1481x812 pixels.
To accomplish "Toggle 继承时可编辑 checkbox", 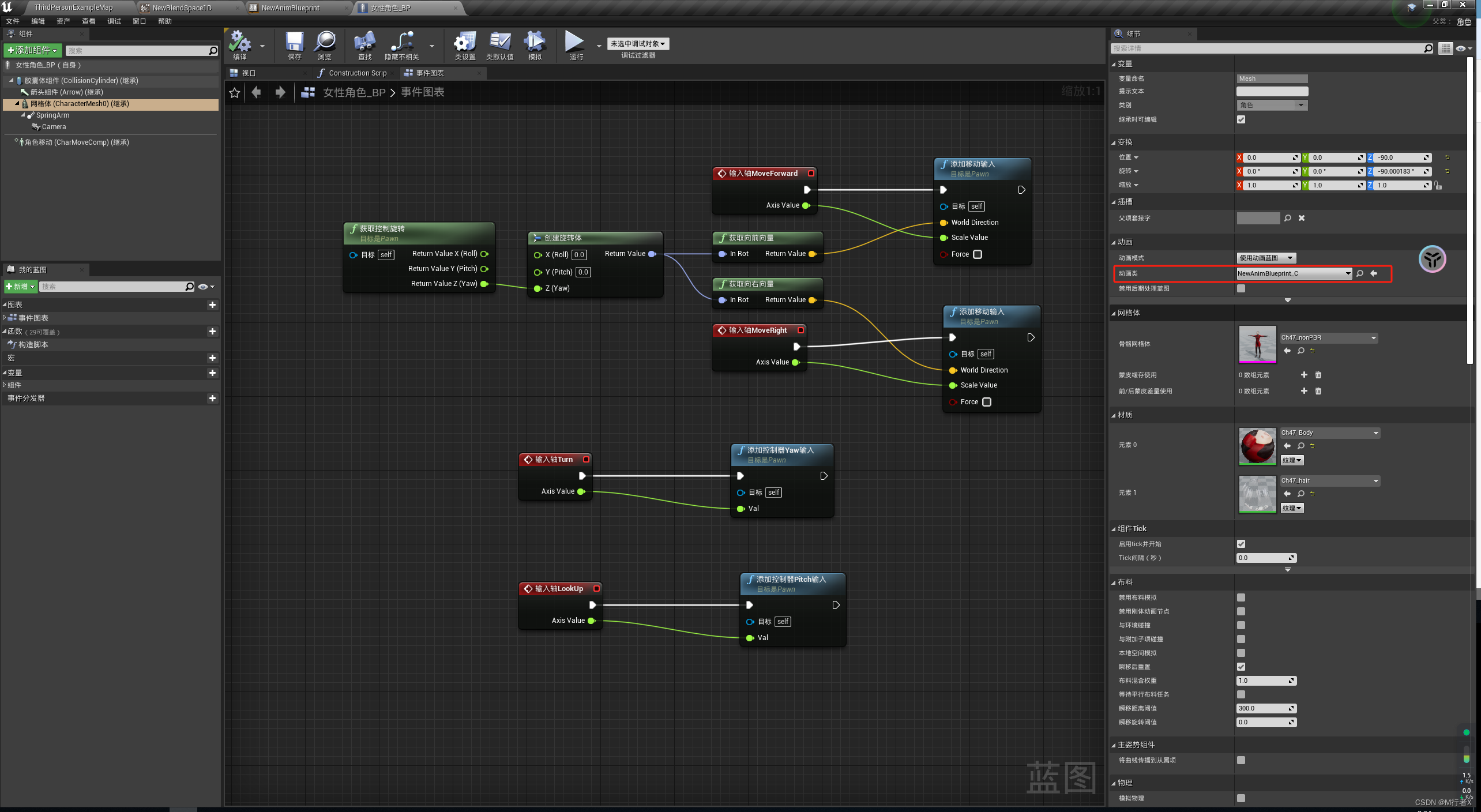I will click(1241, 119).
